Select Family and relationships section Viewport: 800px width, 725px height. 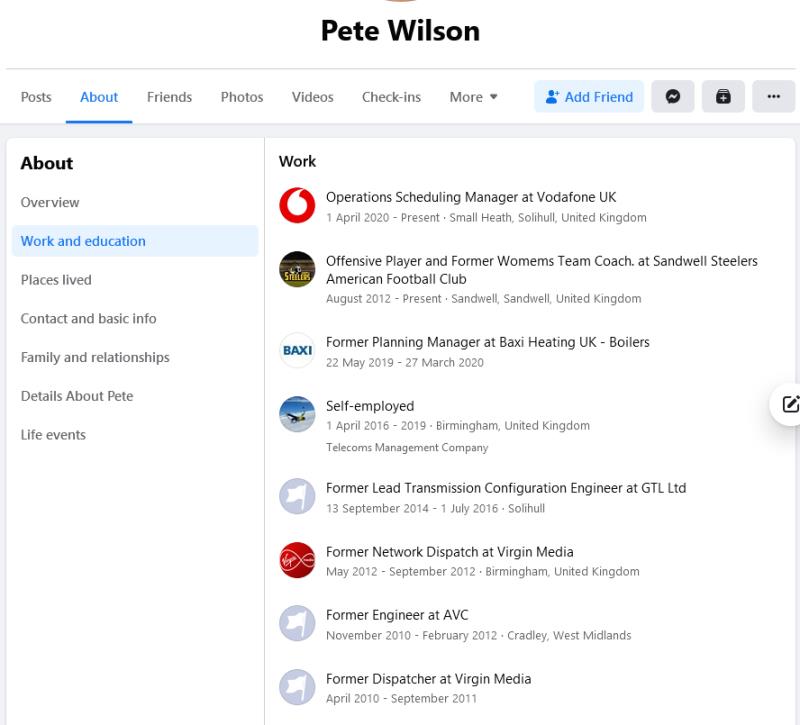point(95,357)
